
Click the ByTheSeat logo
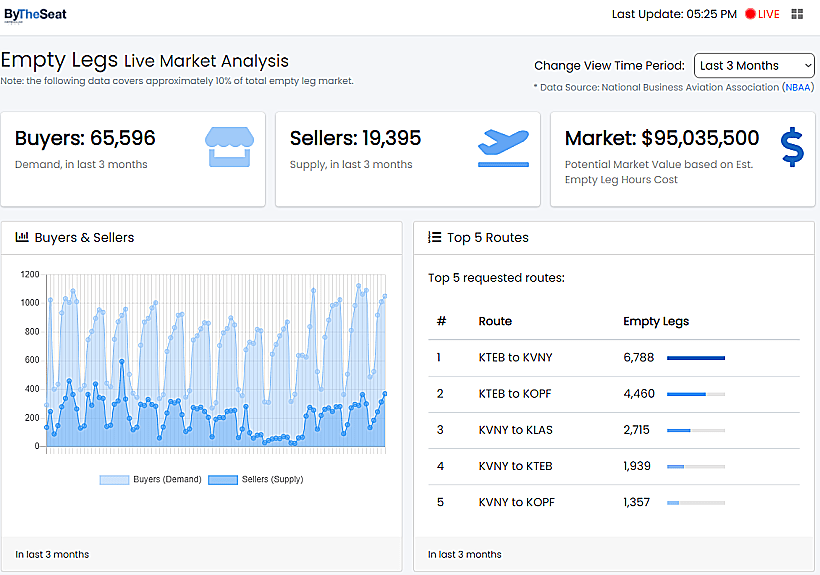click(35, 14)
